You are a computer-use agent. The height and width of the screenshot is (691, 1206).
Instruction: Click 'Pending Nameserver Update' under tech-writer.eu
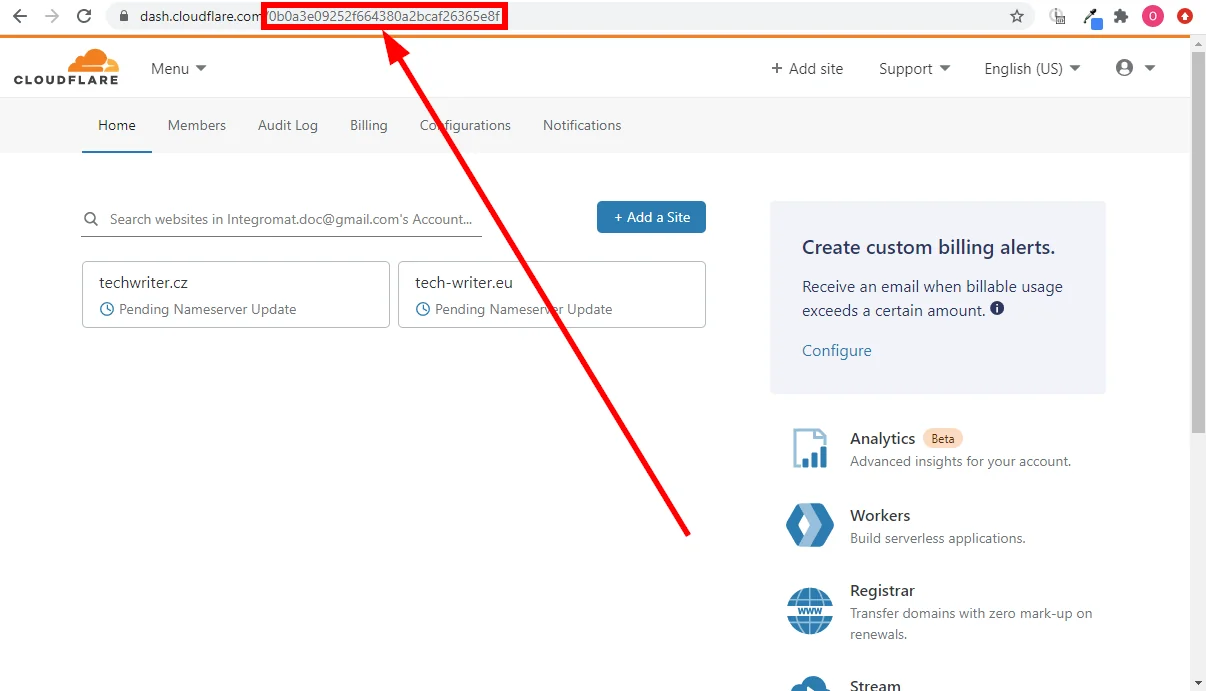tap(524, 309)
